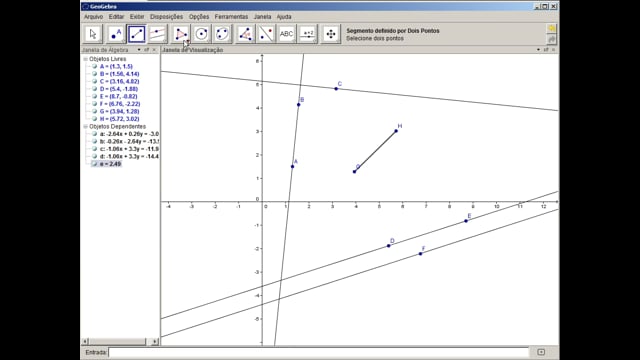Collapse the Objetos Livres tree group
This screenshot has width=640, height=360.
(86, 59)
